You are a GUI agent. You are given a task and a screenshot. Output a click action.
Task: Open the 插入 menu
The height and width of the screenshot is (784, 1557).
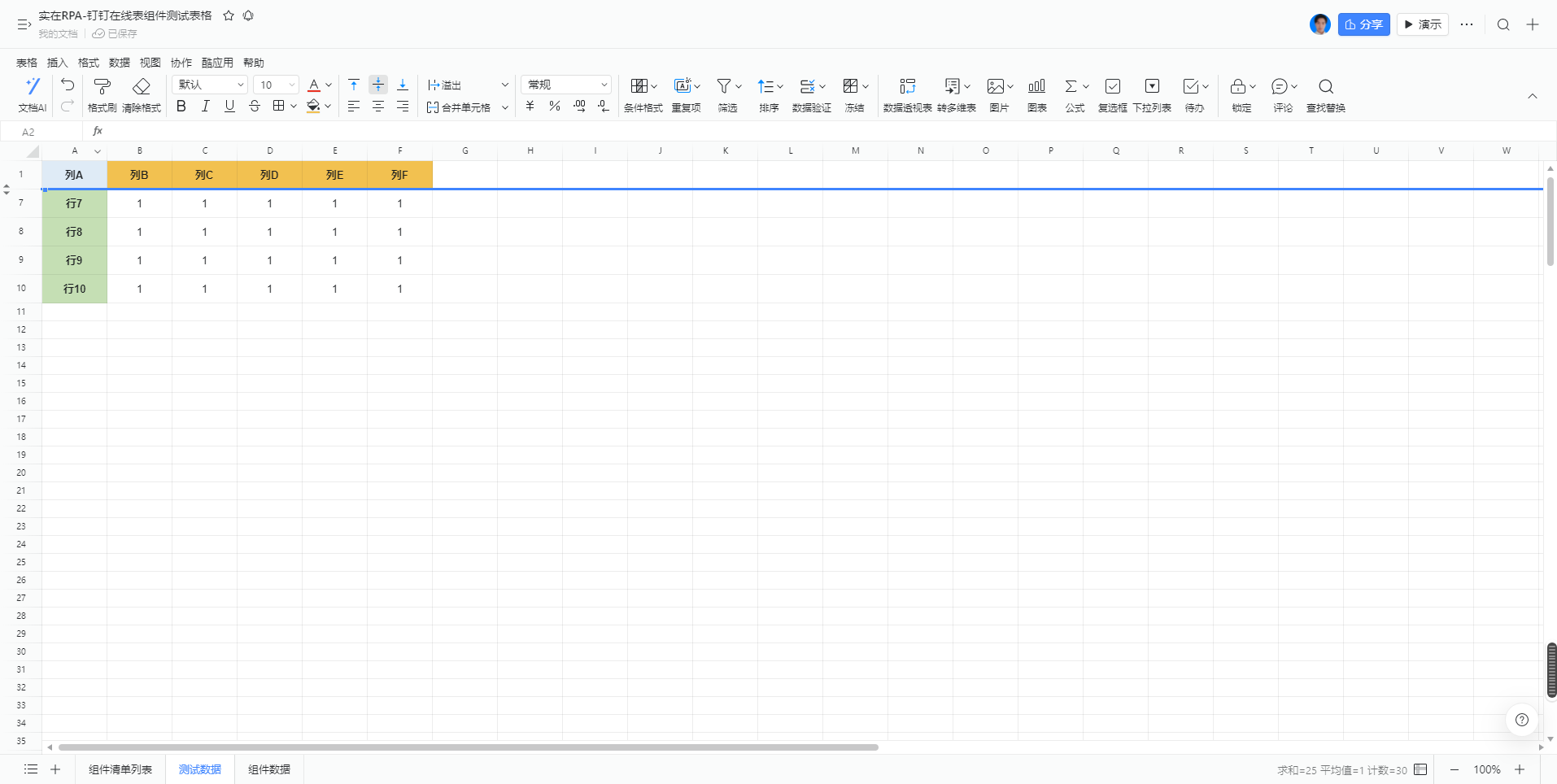tap(57, 63)
